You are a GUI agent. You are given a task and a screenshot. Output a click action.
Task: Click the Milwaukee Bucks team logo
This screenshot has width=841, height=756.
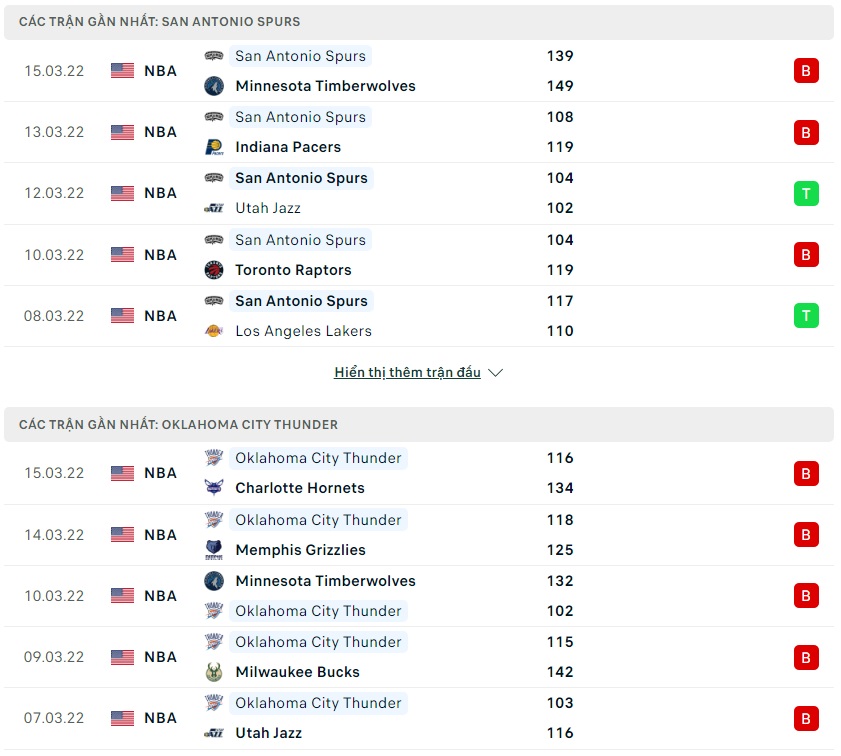tap(213, 672)
